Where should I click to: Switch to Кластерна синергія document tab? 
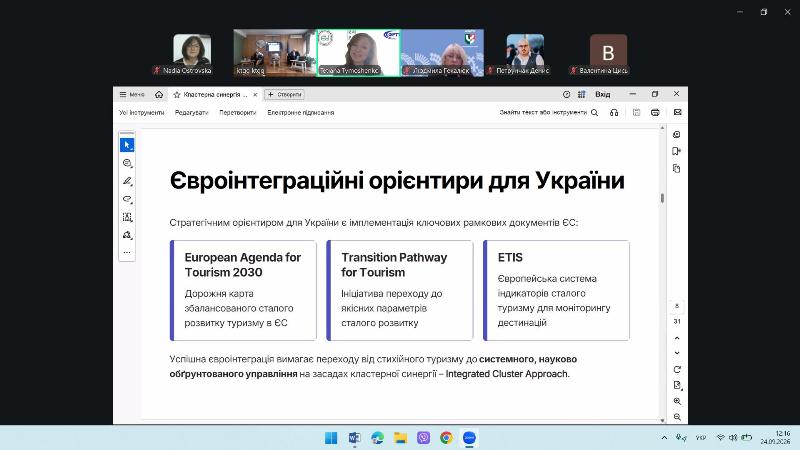pos(215,94)
